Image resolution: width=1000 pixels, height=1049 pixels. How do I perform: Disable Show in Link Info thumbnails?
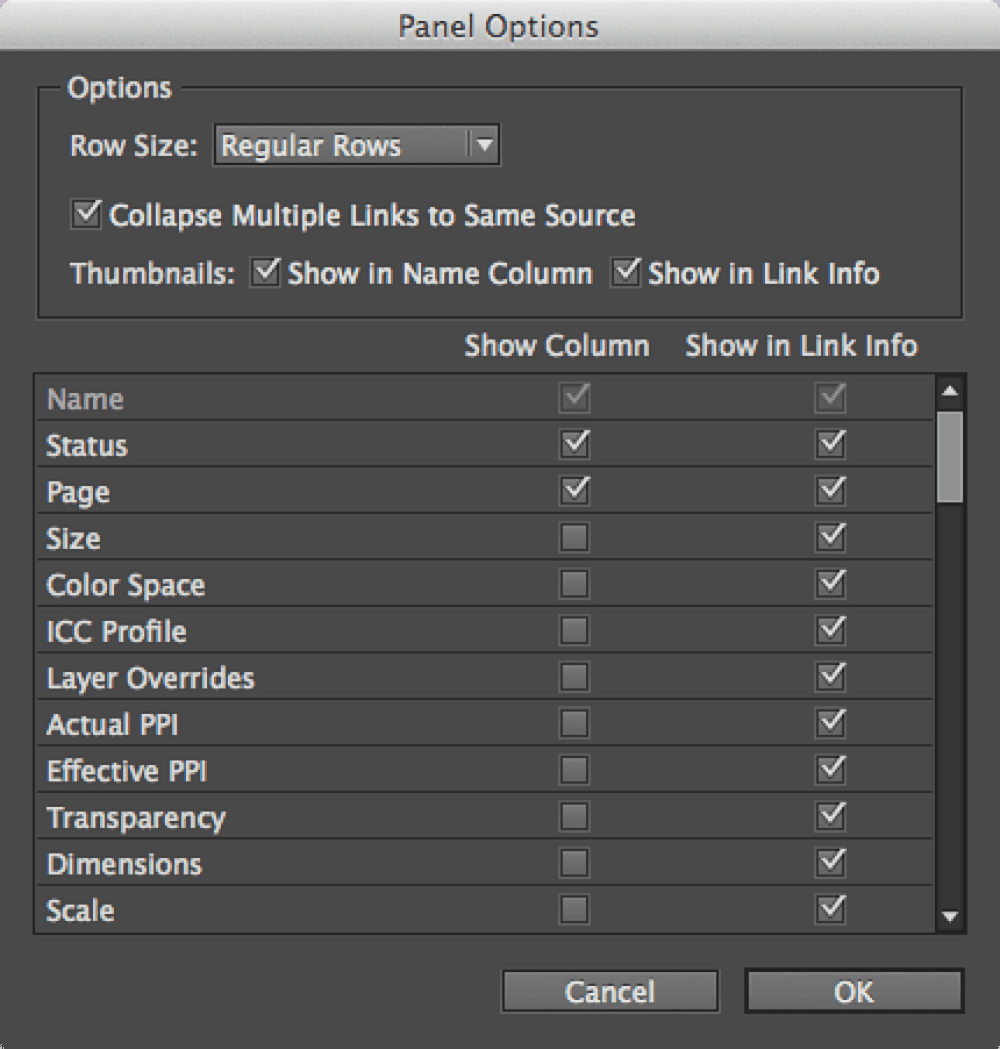click(x=627, y=272)
